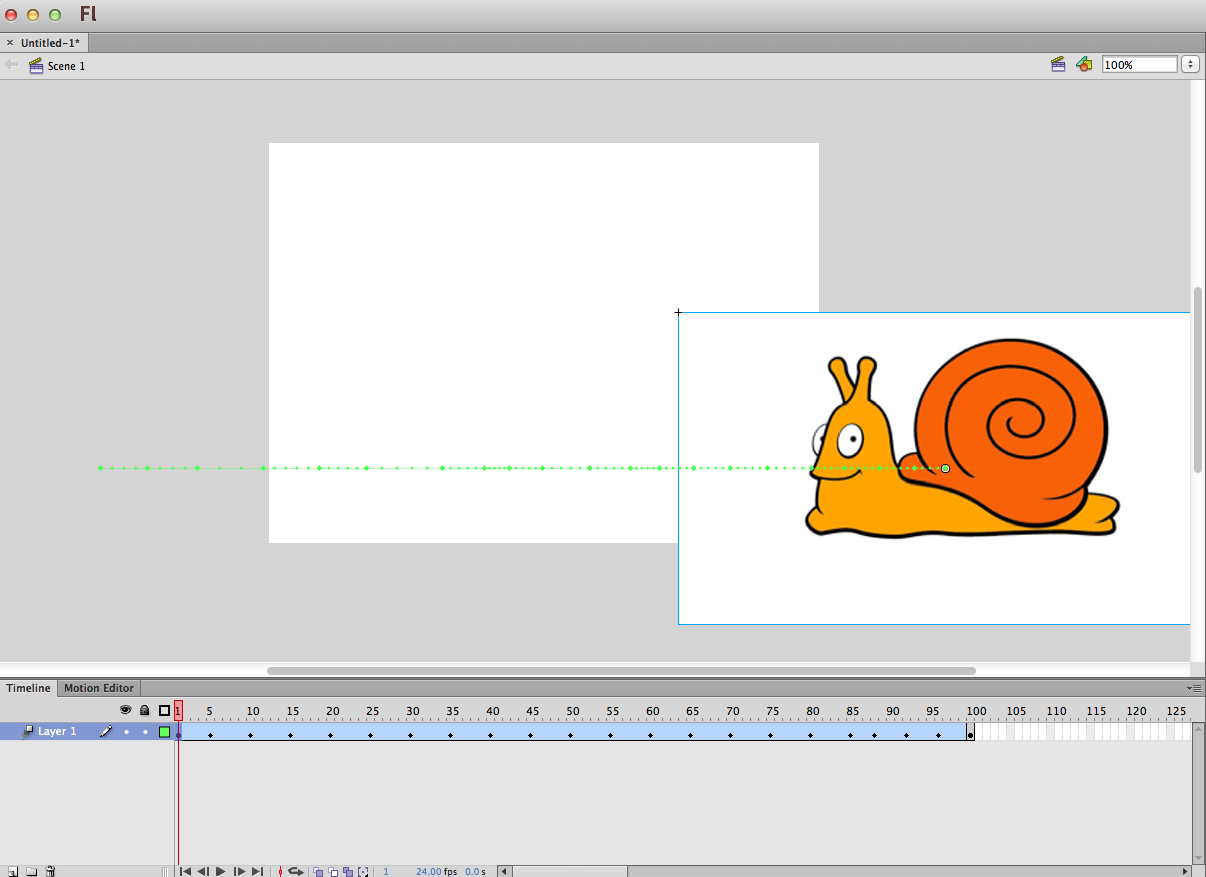
Task: Create a new layer folder
Action: tap(31, 871)
